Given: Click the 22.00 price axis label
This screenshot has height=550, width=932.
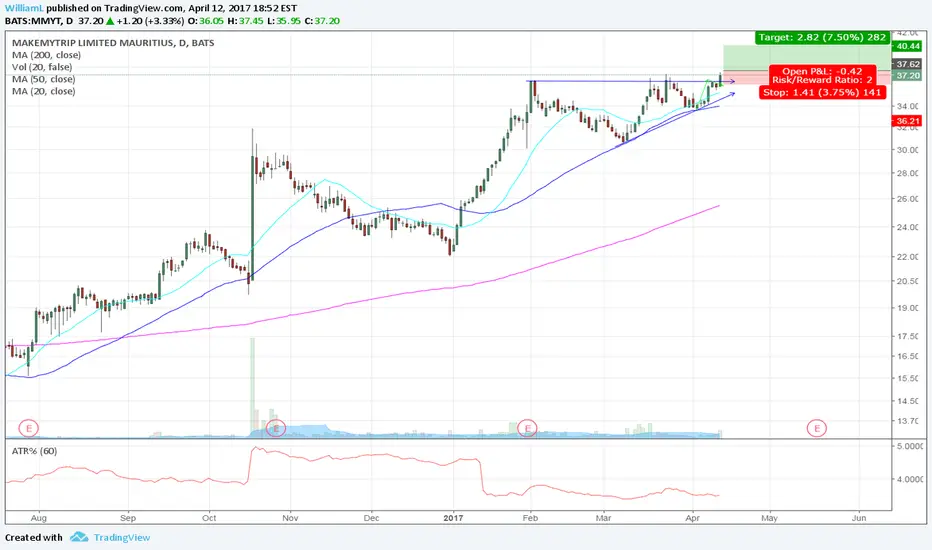Looking at the screenshot, I should tap(908, 257).
